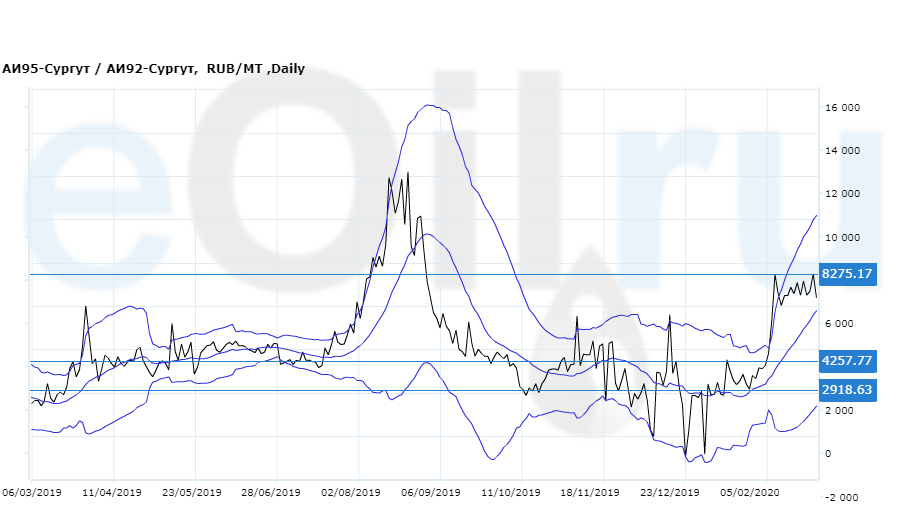Select the 2918.63 price level label
Viewport: 909px width, 509px height.
click(x=847, y=390)
